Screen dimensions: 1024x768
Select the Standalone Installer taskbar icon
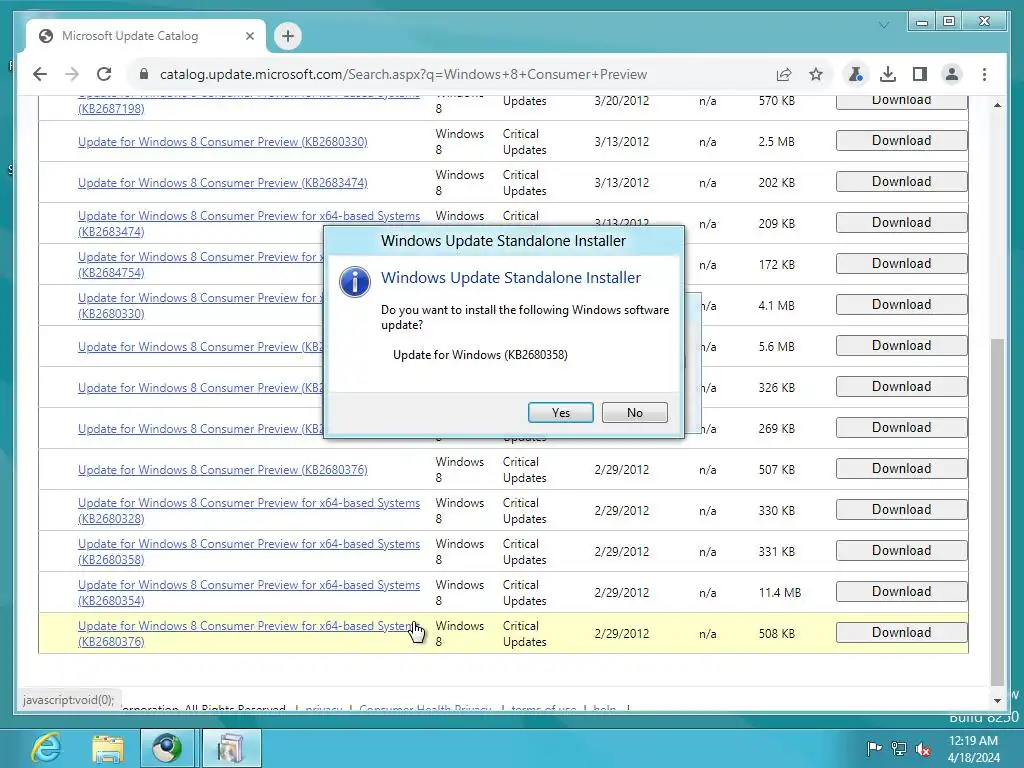pos(231,748)
